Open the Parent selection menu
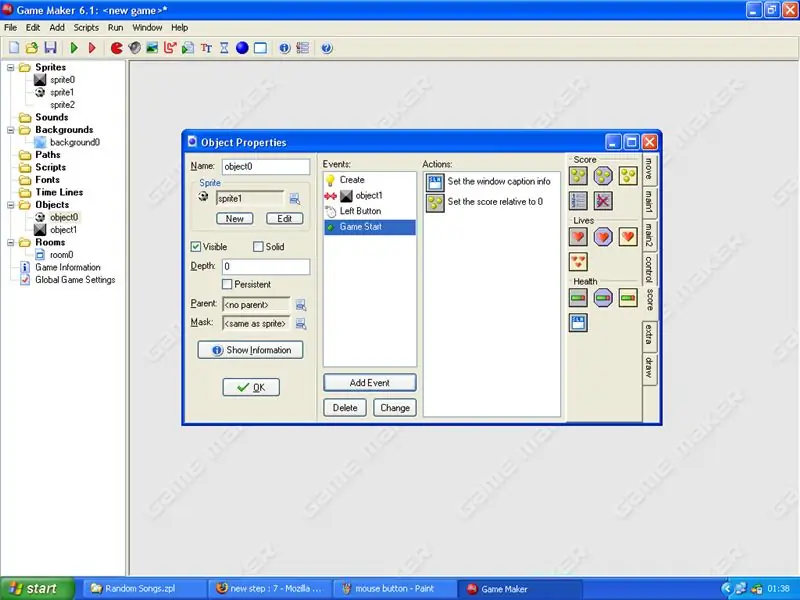The height and width of the screenshot is (600, 800). coord(301,305)
